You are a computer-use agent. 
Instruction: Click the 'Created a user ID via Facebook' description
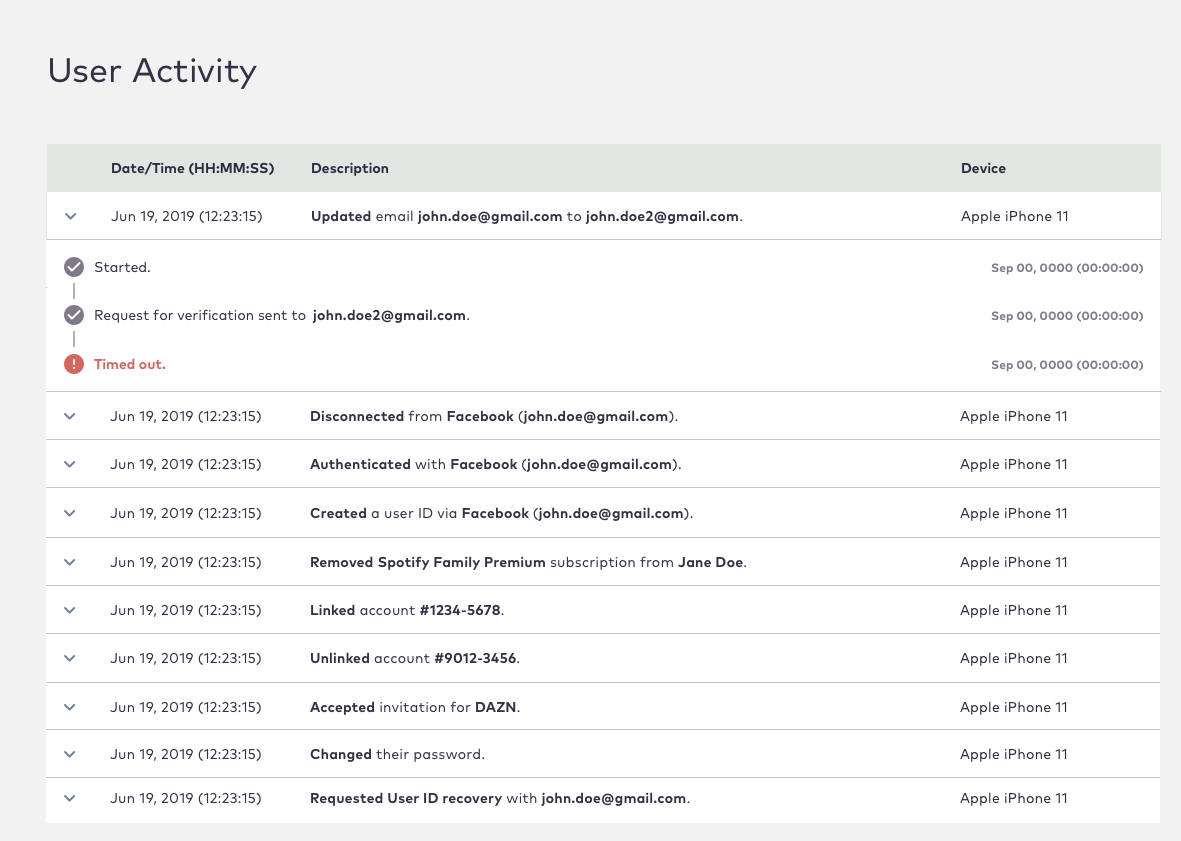coord(501,513)
